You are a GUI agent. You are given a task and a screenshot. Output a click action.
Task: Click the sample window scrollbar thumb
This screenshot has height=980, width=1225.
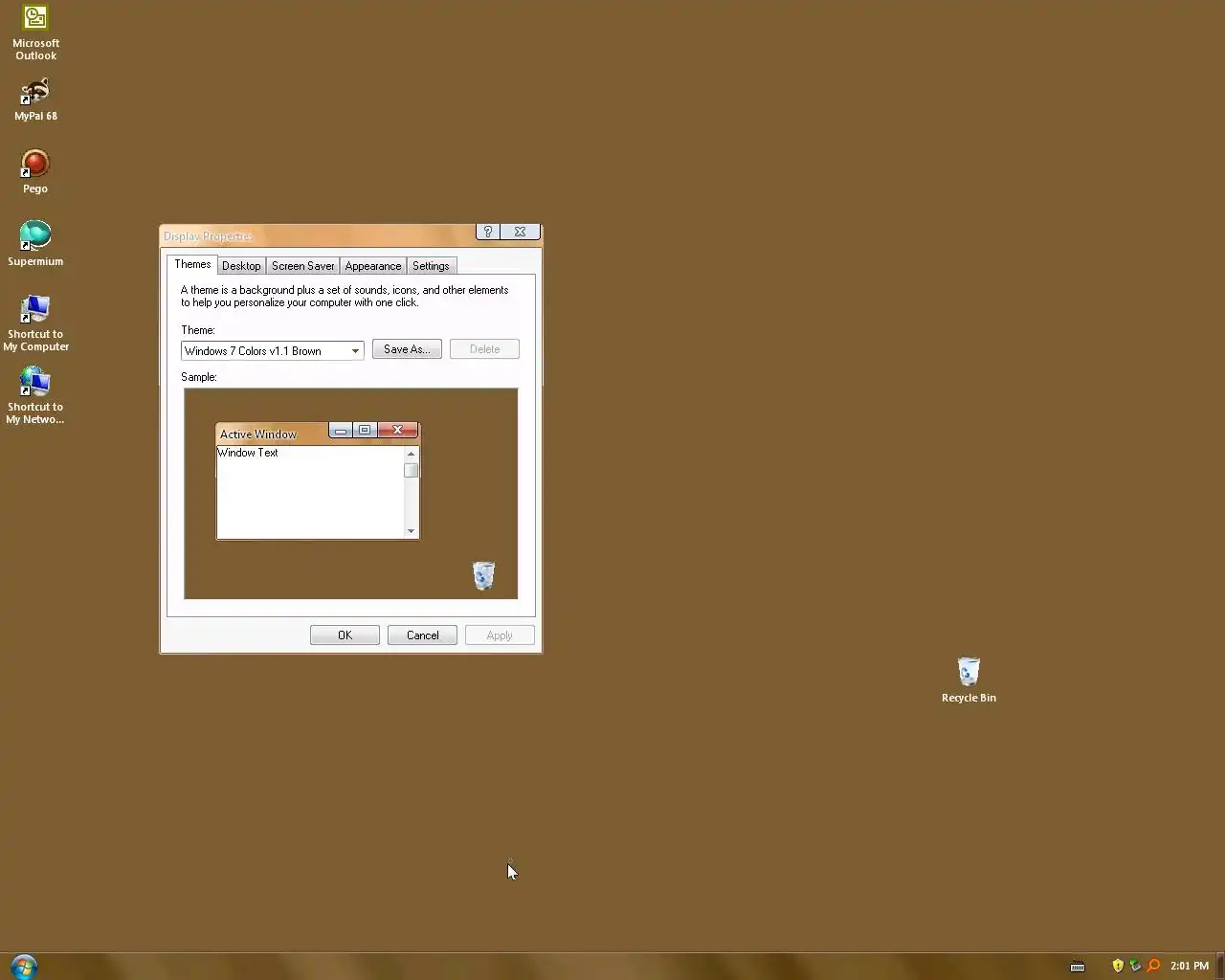coord(412,470)
